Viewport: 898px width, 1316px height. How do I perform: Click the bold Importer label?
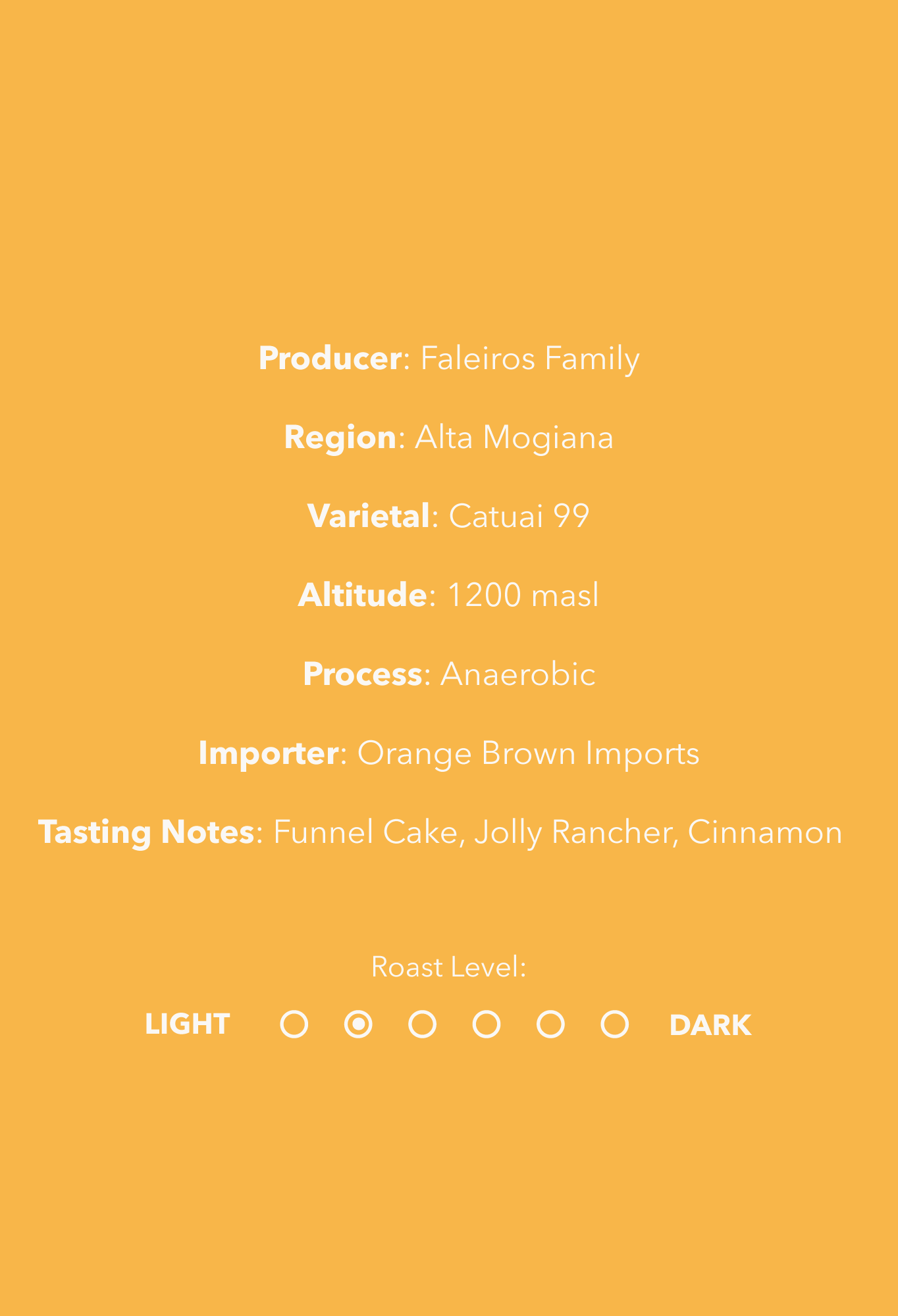[x=269, y=753]
